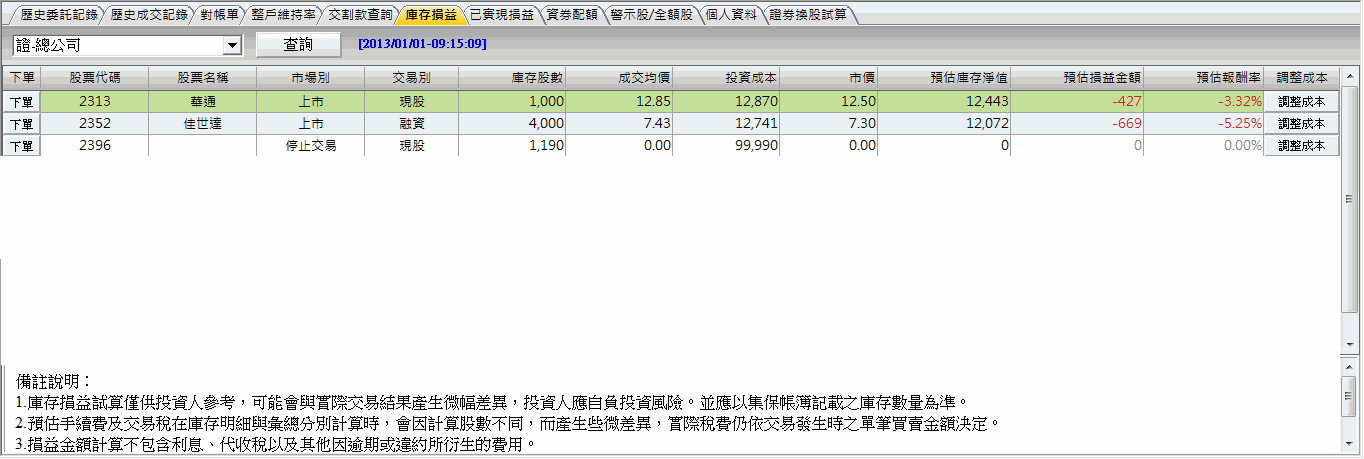The height and width of the screenshot is (459, 1364).
Task: Open the account selection dropdown arrow
Action: click(x=233, y=45)
